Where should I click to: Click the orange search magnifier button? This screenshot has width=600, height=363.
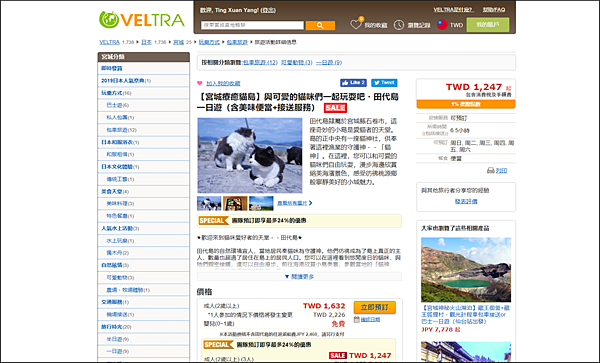click(x=320, y=25)
